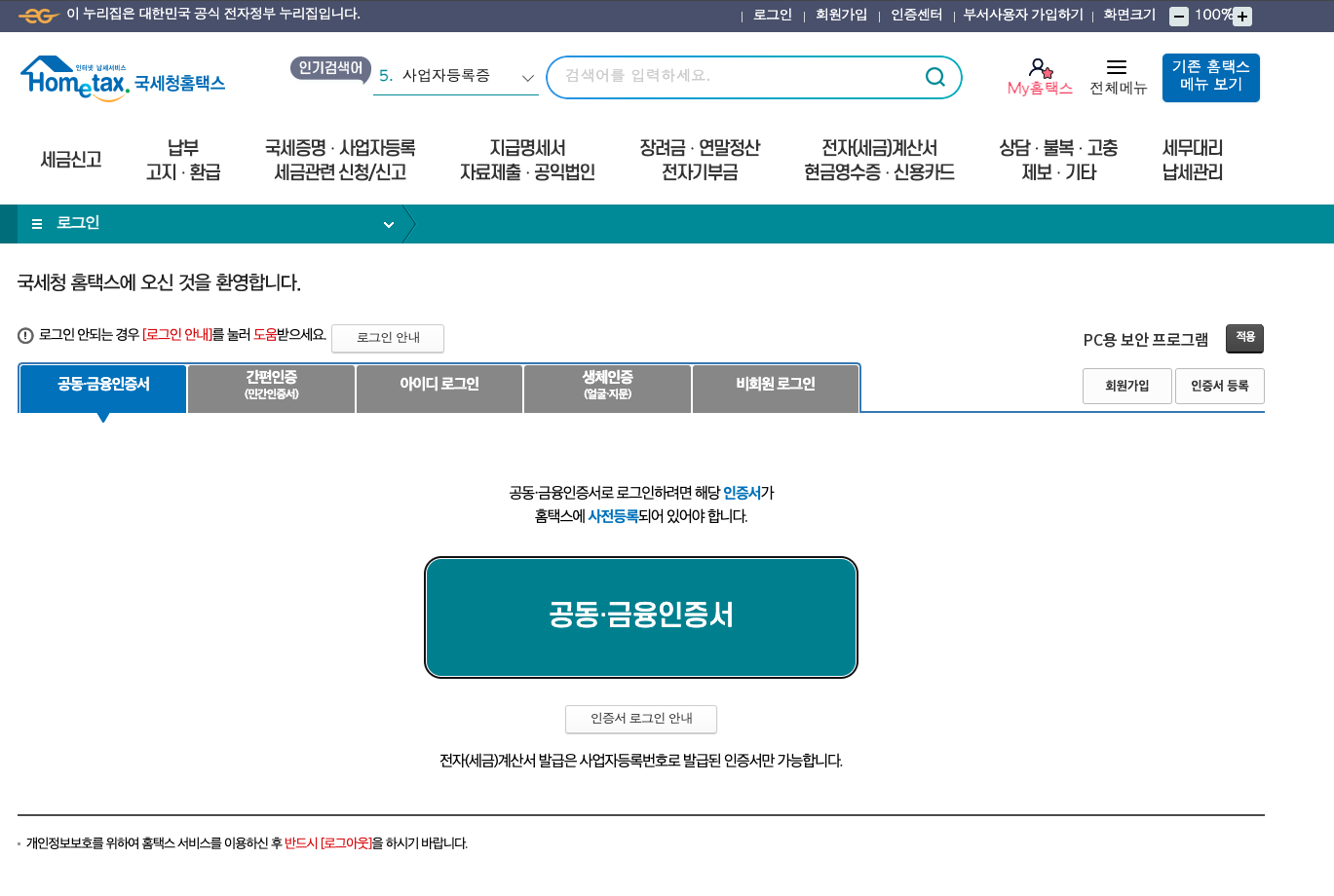The image size is (1334, 896).
Task: Open the 로그인 breadcrumb chevron dropdown
Action: pos(389,223)
